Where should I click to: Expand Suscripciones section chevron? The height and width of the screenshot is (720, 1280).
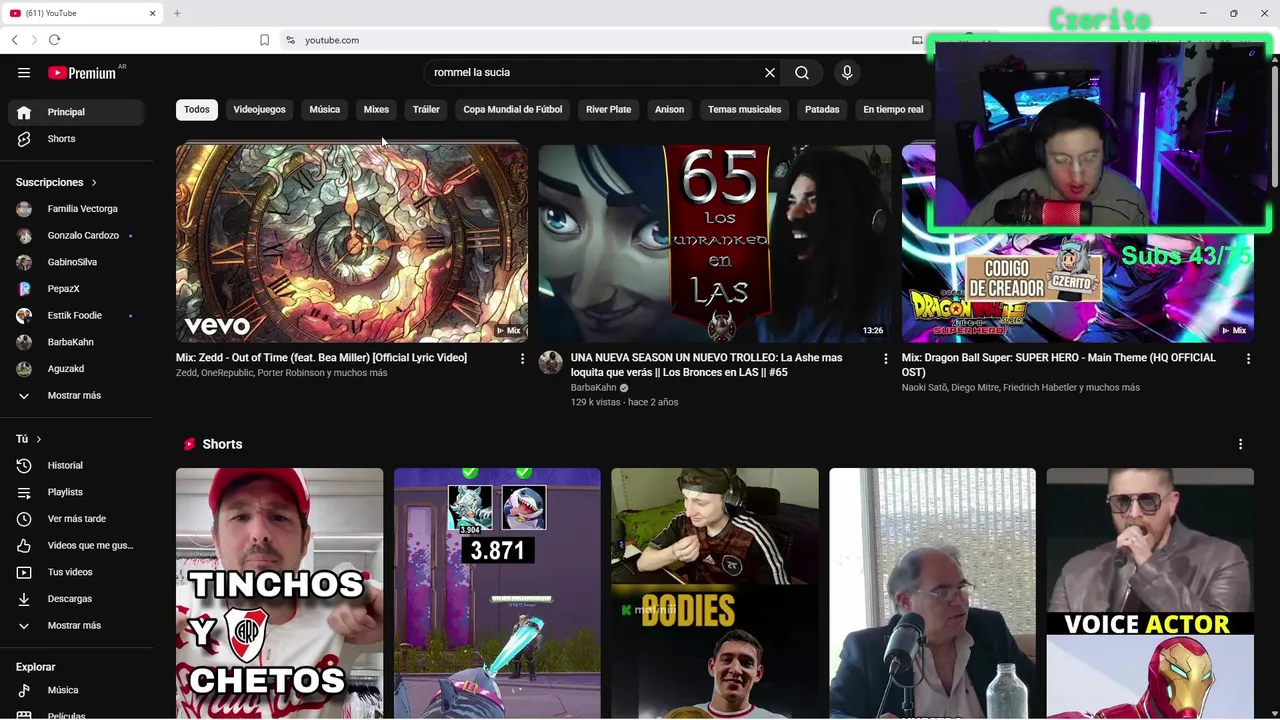[94, 182]
